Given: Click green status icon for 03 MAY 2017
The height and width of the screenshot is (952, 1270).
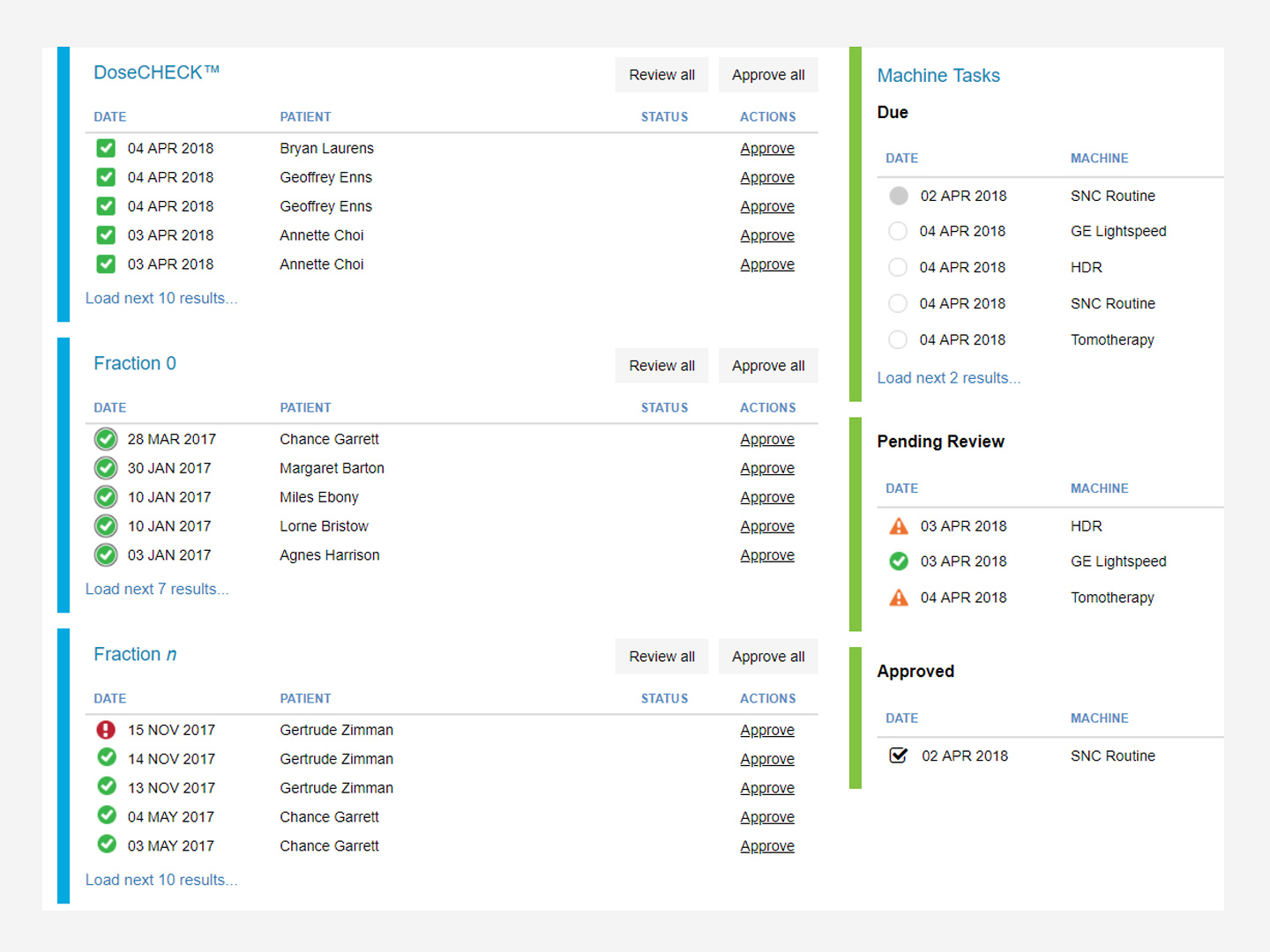Looking at the screenshot, I should tap(107, 844).
